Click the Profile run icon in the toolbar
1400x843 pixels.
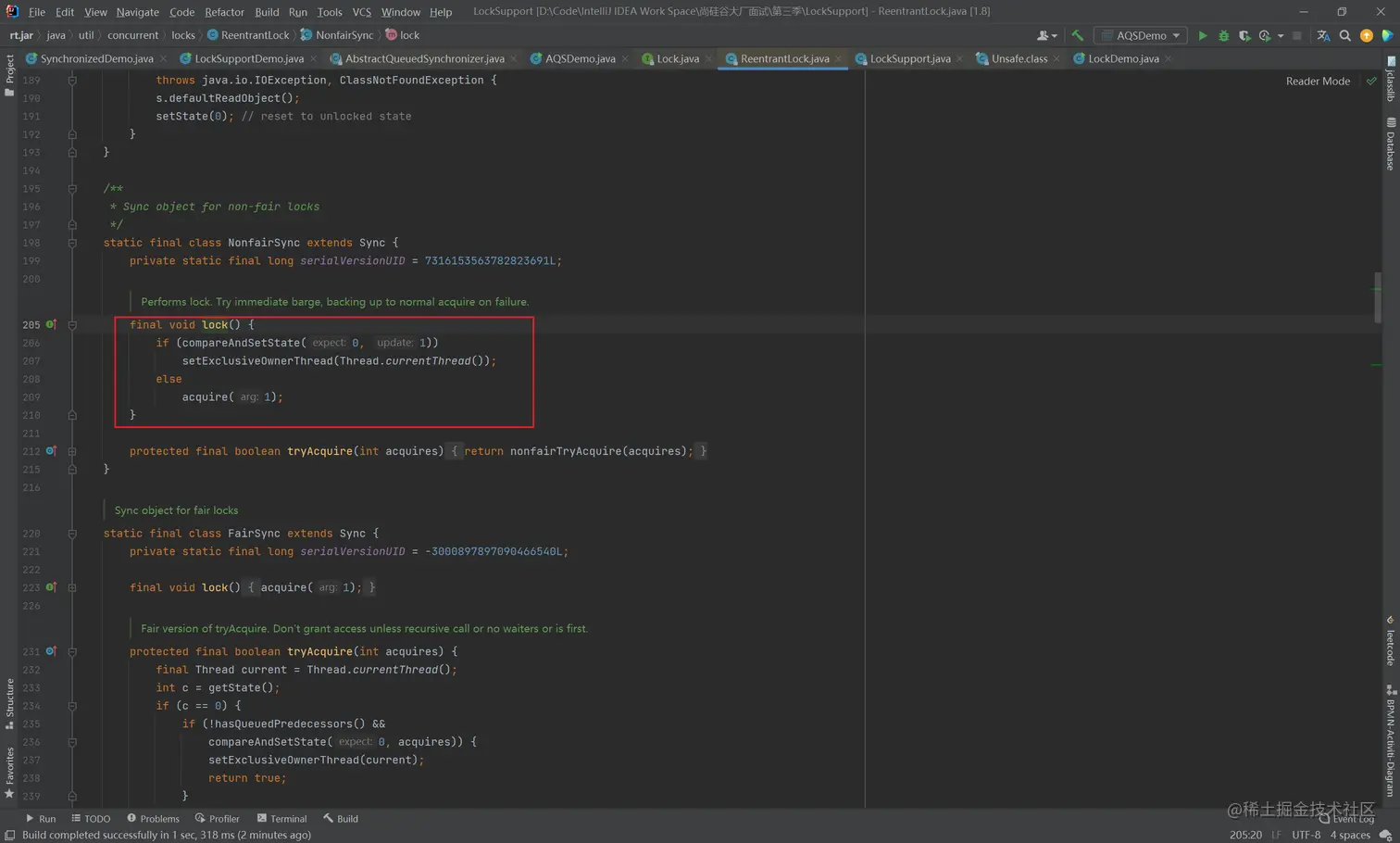[x=1265, y=35]
